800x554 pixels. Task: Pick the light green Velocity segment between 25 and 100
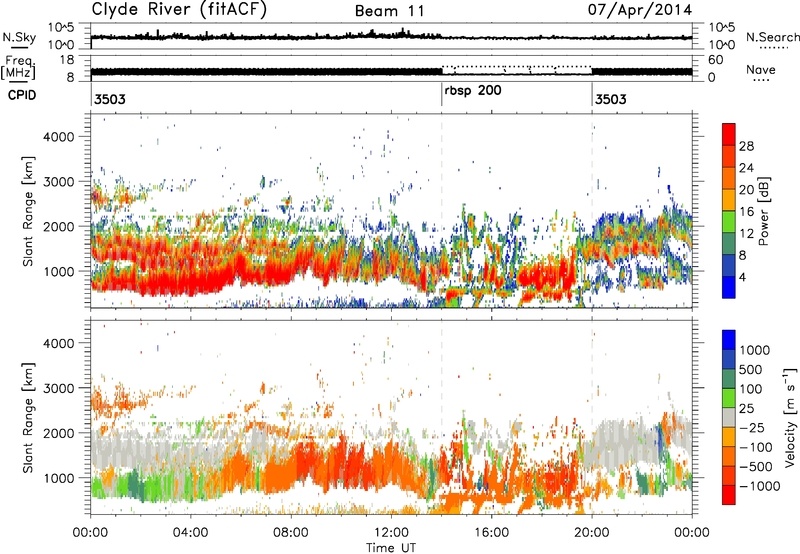[x=729, y=398]
